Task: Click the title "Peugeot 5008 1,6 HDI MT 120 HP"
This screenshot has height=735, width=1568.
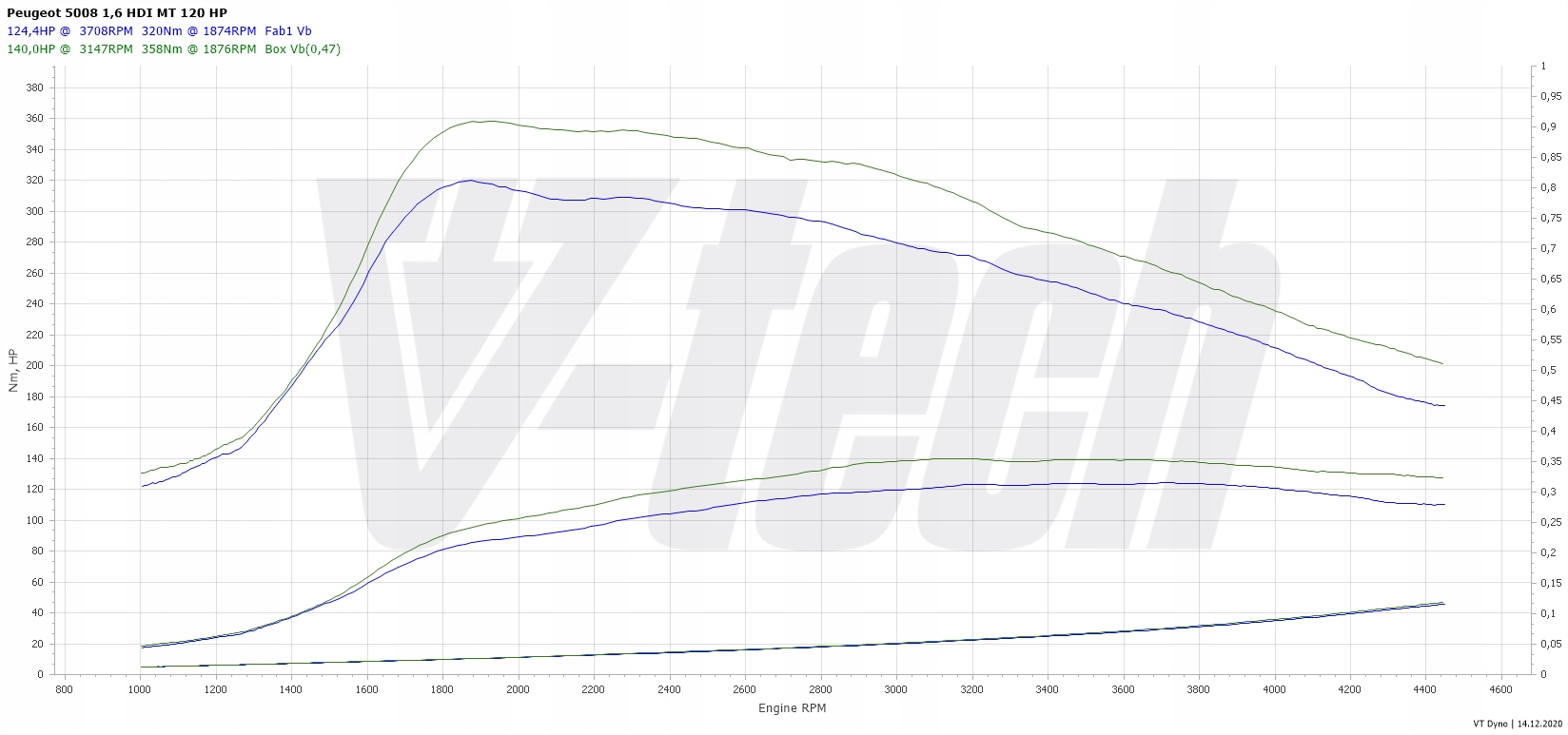Action: (117, 12)
